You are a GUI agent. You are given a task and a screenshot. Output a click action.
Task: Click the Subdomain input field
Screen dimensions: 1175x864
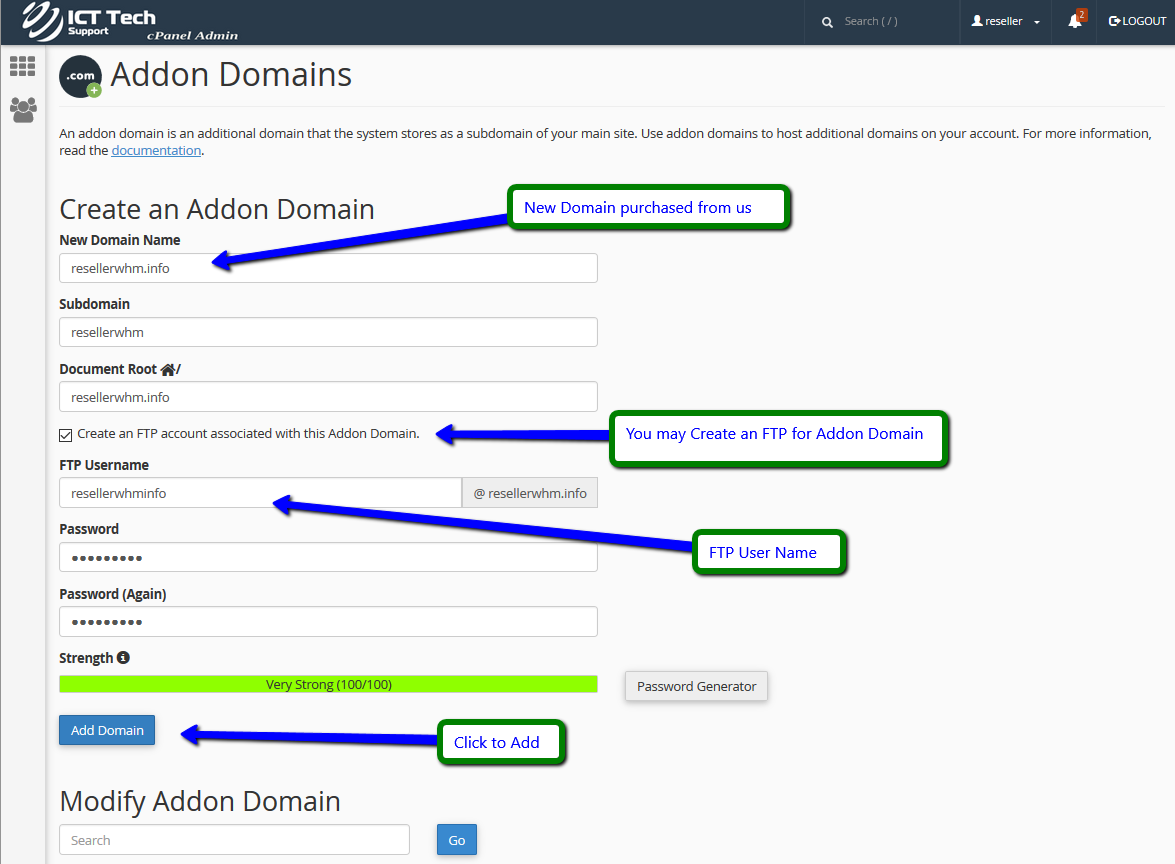pos(328,332)
